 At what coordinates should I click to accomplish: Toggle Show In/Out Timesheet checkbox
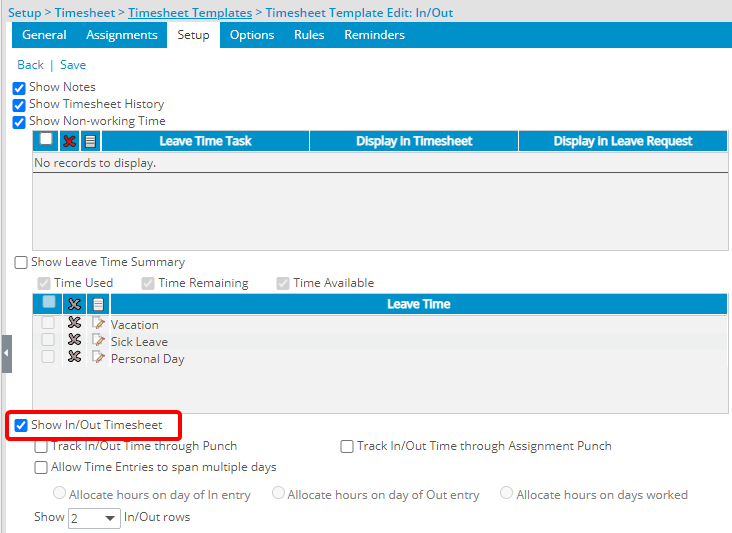pos(21,426)
